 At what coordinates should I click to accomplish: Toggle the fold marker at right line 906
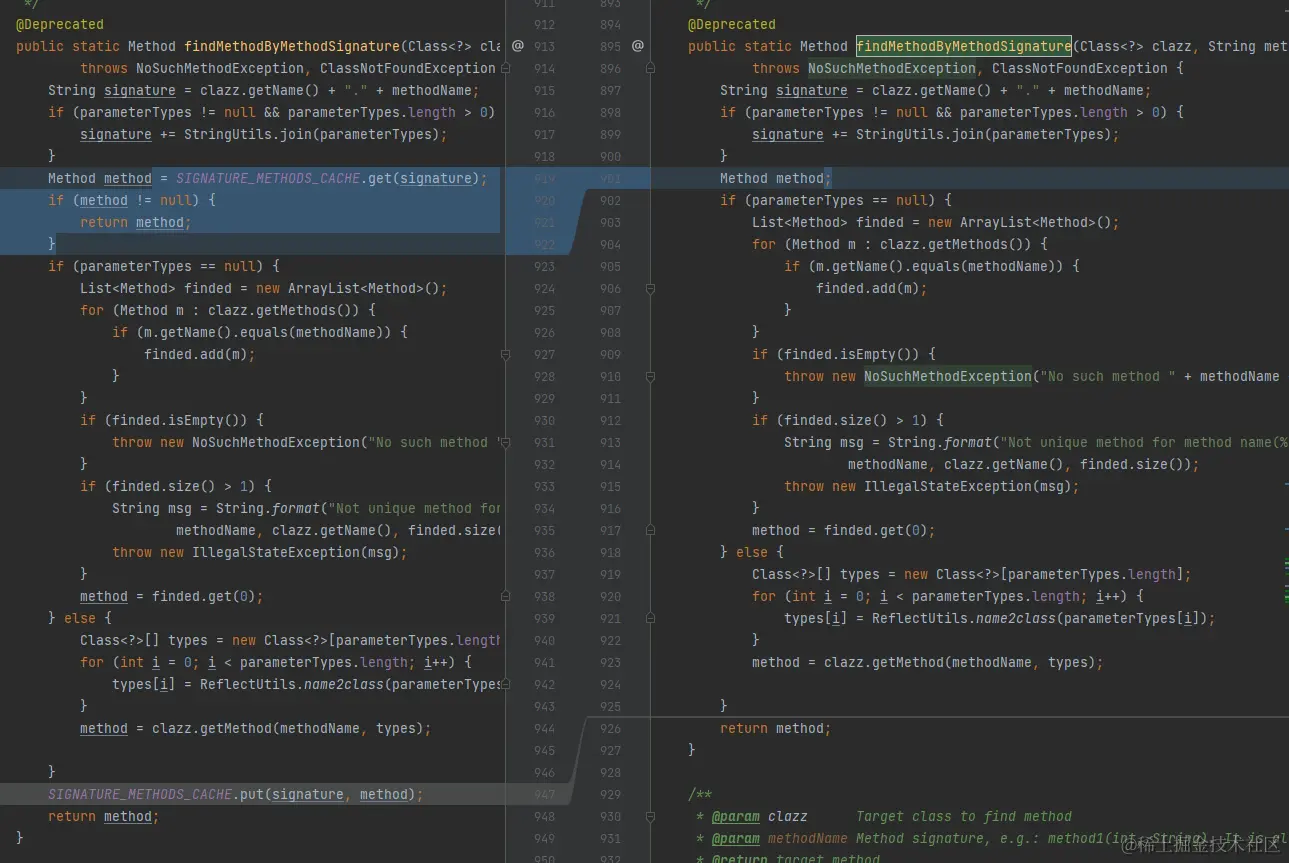coord(650,288)
